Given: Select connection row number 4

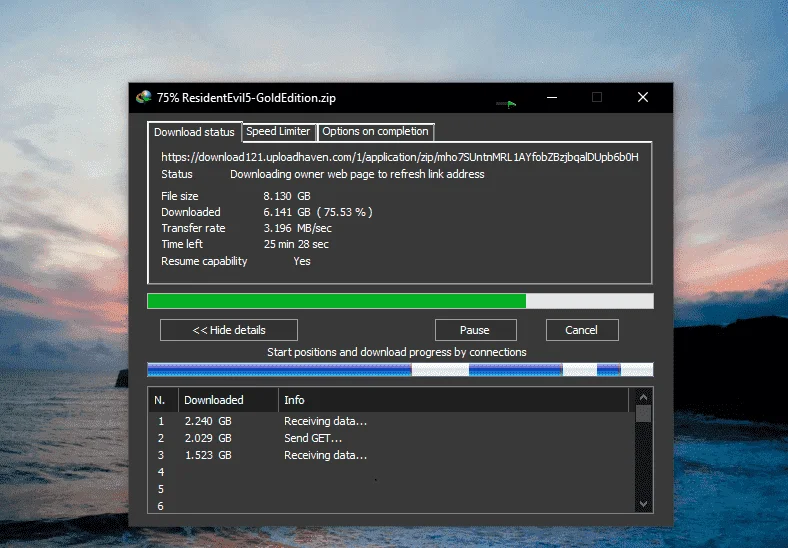Looking at the screenshot, I should (389, 473).
